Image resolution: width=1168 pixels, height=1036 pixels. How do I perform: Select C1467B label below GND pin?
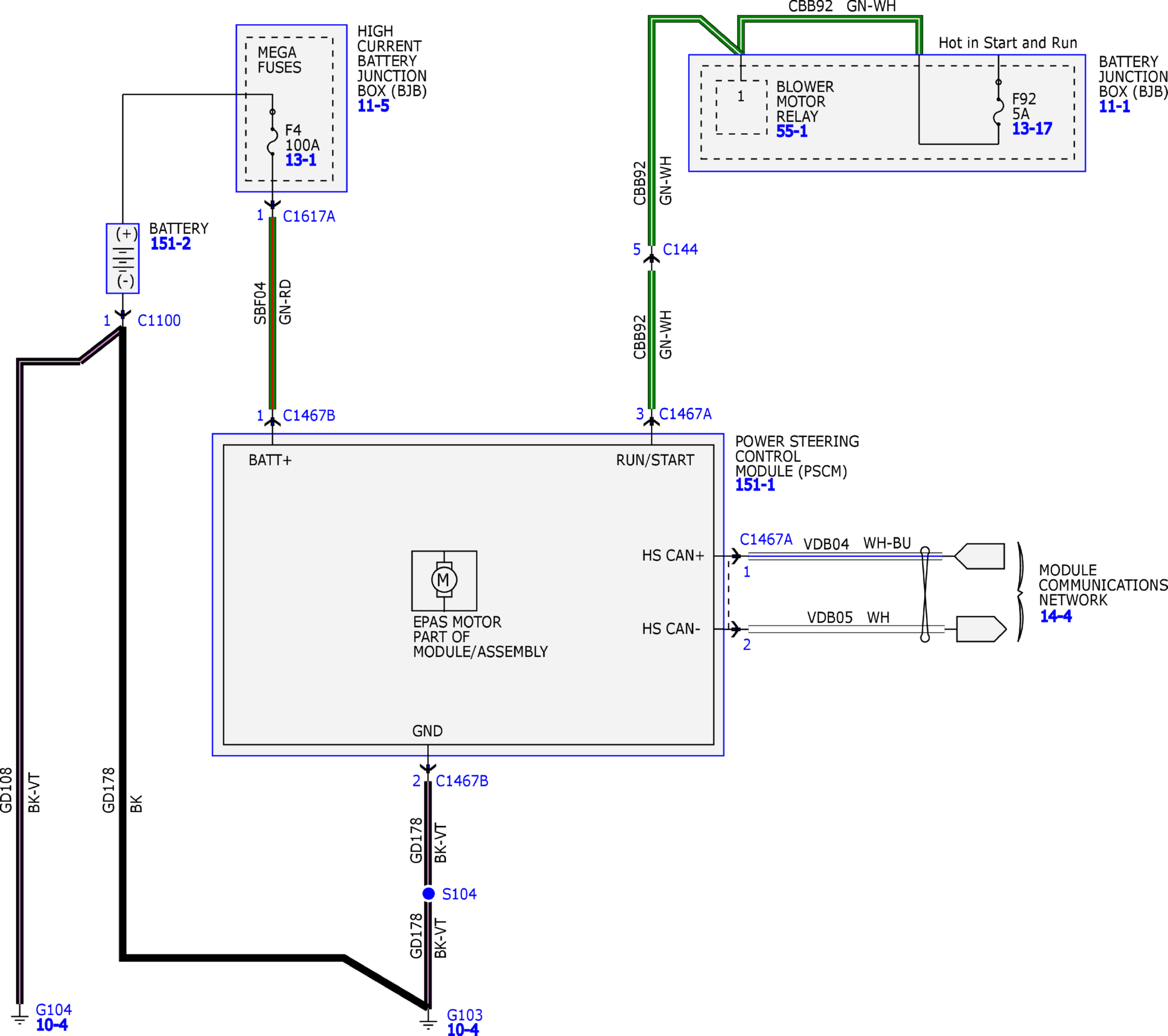(x=462, y=781)
